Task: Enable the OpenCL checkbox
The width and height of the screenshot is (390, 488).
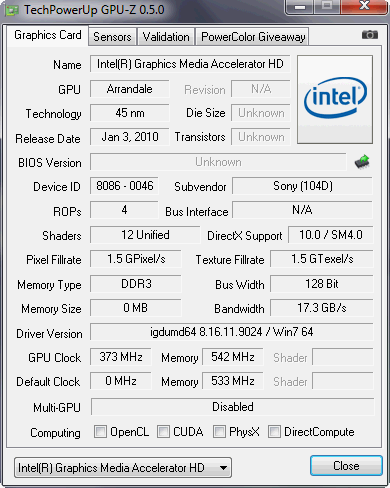Action: pyautogui.click(x=100, y=431)
